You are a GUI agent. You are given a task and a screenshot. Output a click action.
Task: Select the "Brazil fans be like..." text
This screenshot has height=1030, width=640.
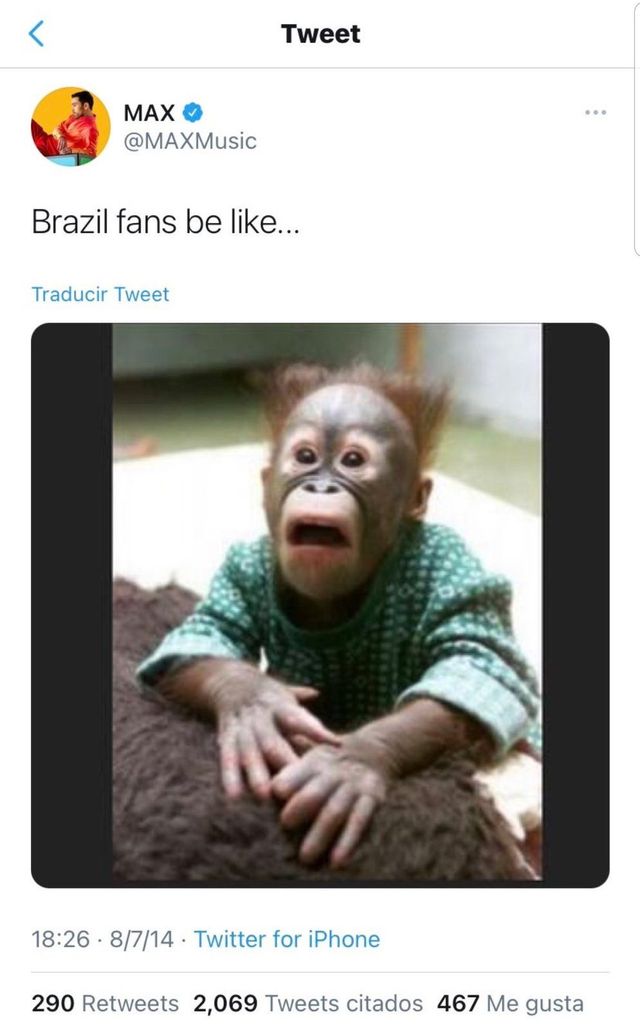pyautogui.click(x=165, y=222)
